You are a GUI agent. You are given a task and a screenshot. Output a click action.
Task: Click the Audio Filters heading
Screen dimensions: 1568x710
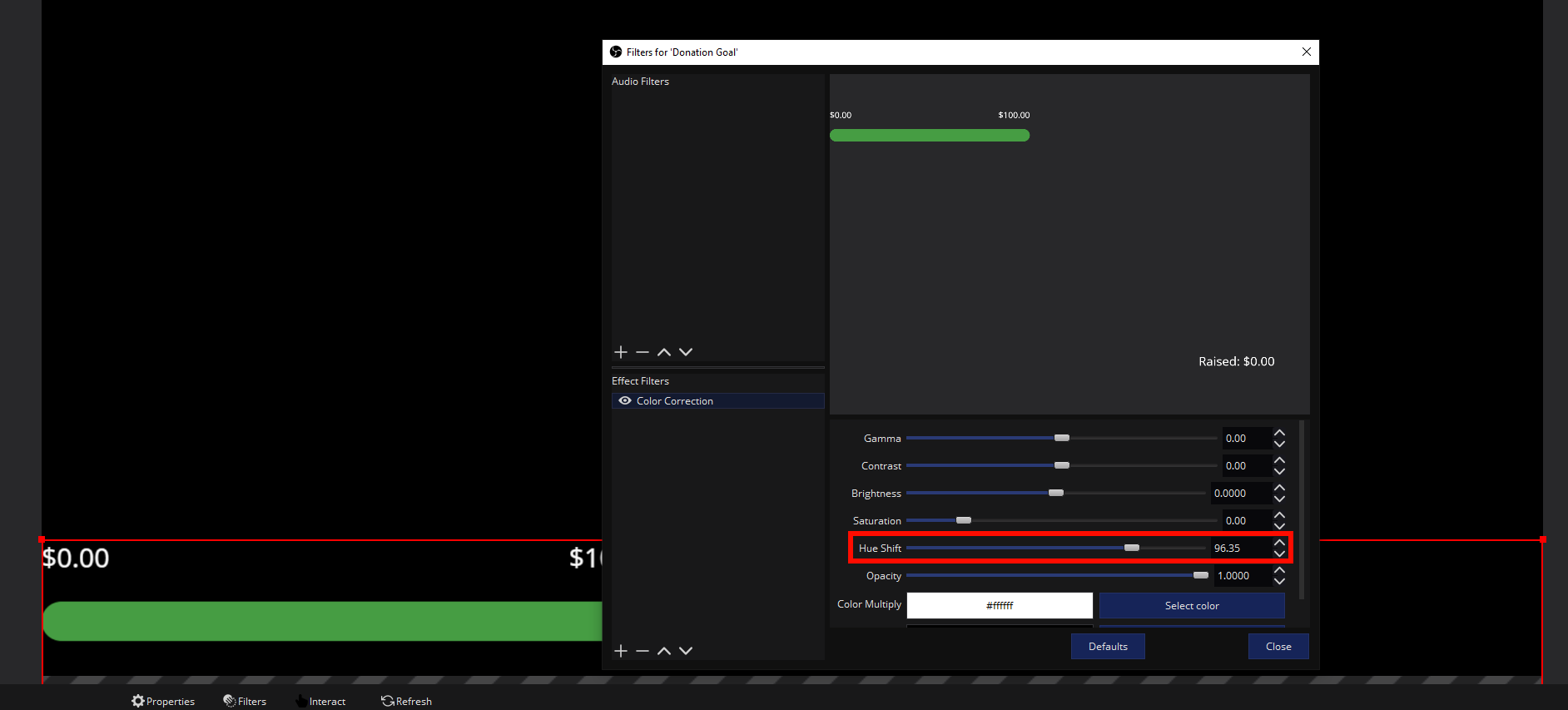[640, 82]
